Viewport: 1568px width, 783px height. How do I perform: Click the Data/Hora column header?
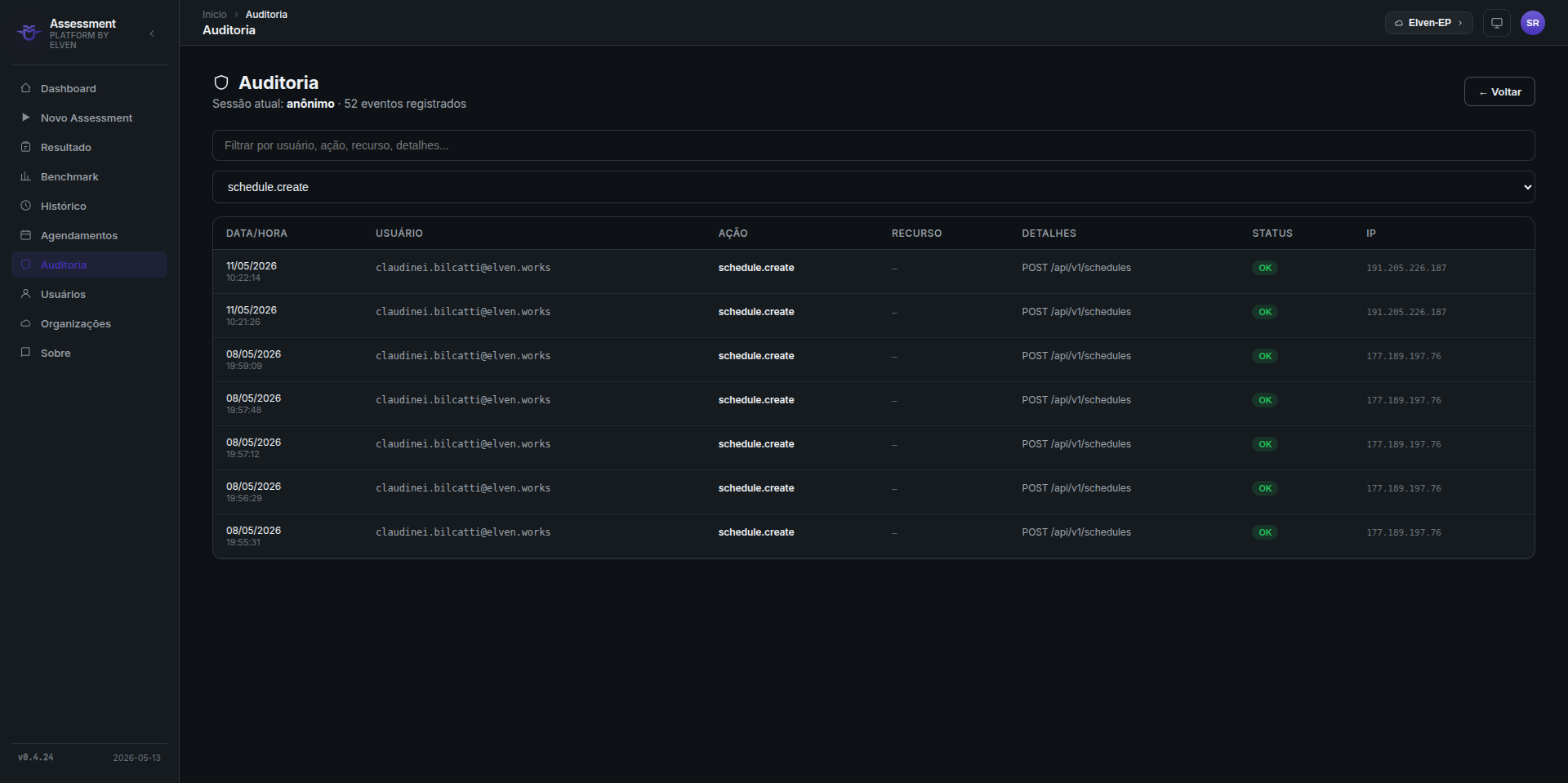pyautogui.click(x=256, y=234)
